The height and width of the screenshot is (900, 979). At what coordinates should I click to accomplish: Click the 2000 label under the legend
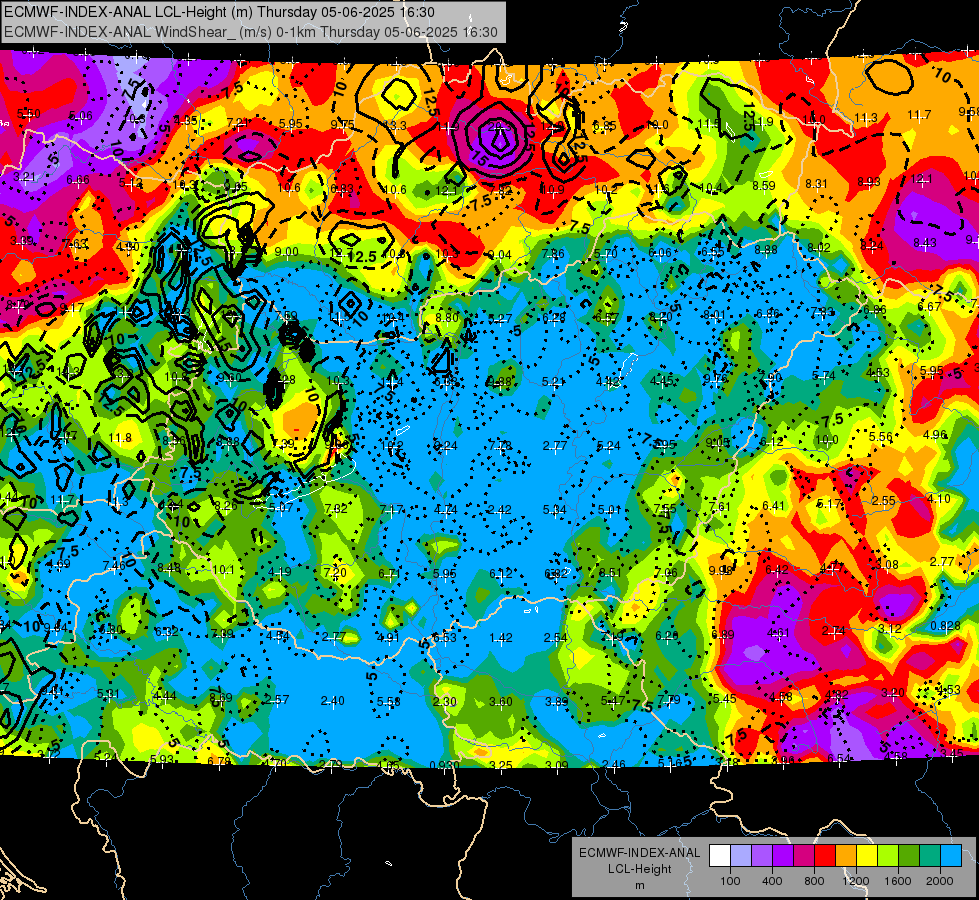(x=940, y=881)
